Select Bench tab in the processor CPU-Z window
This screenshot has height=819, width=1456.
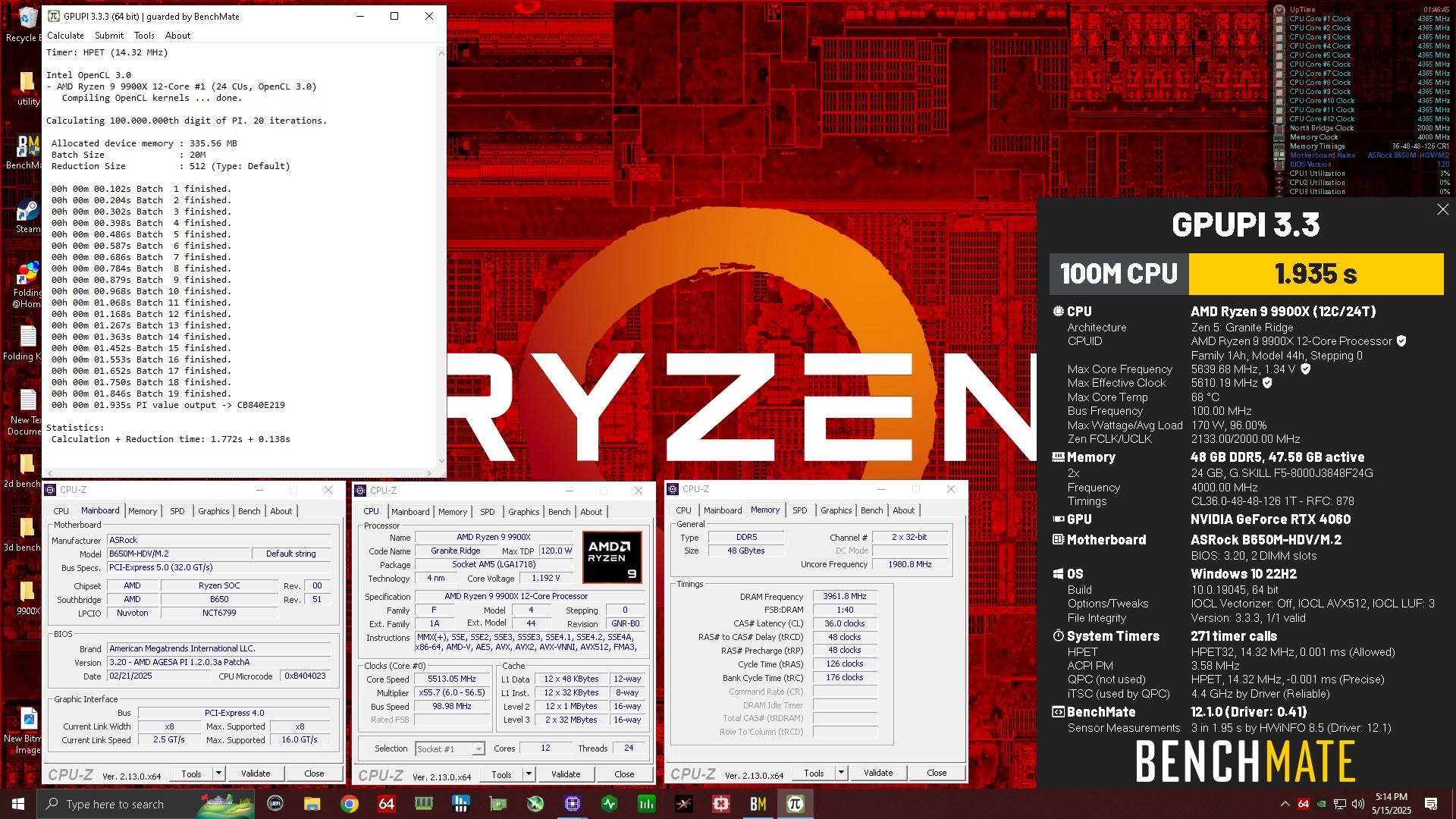[x=559, y=512]
